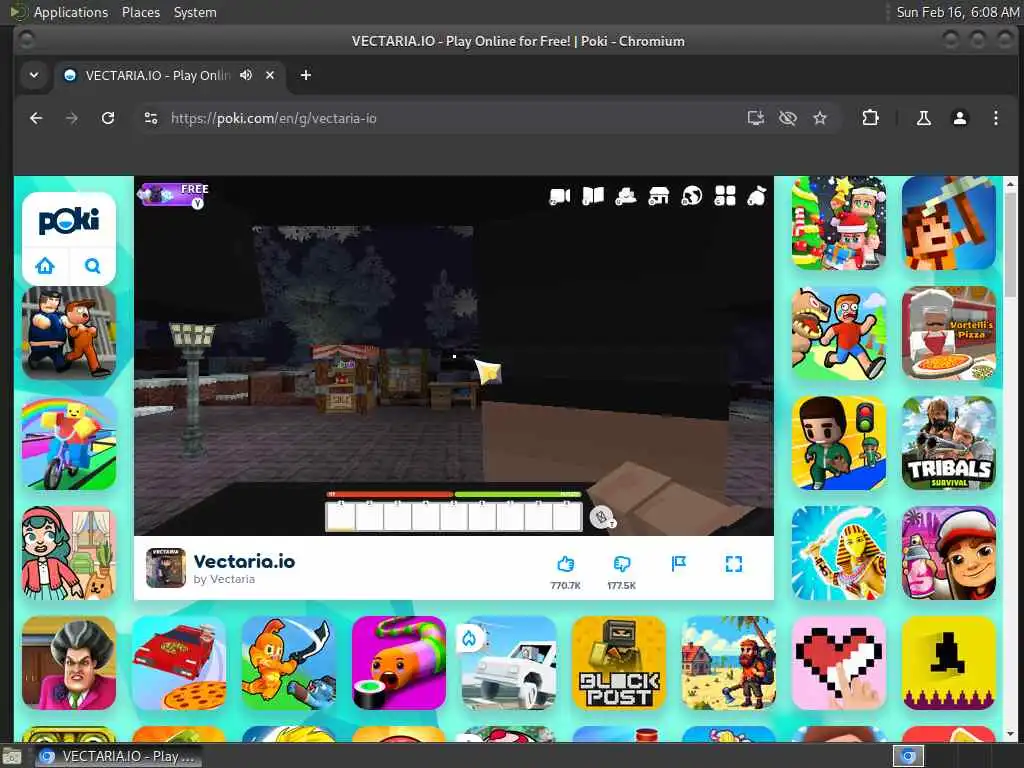Image resolution: width=1024 pixels, height=768 pixels.
Task: Open the browser profile menu
Action: (959, 118)
